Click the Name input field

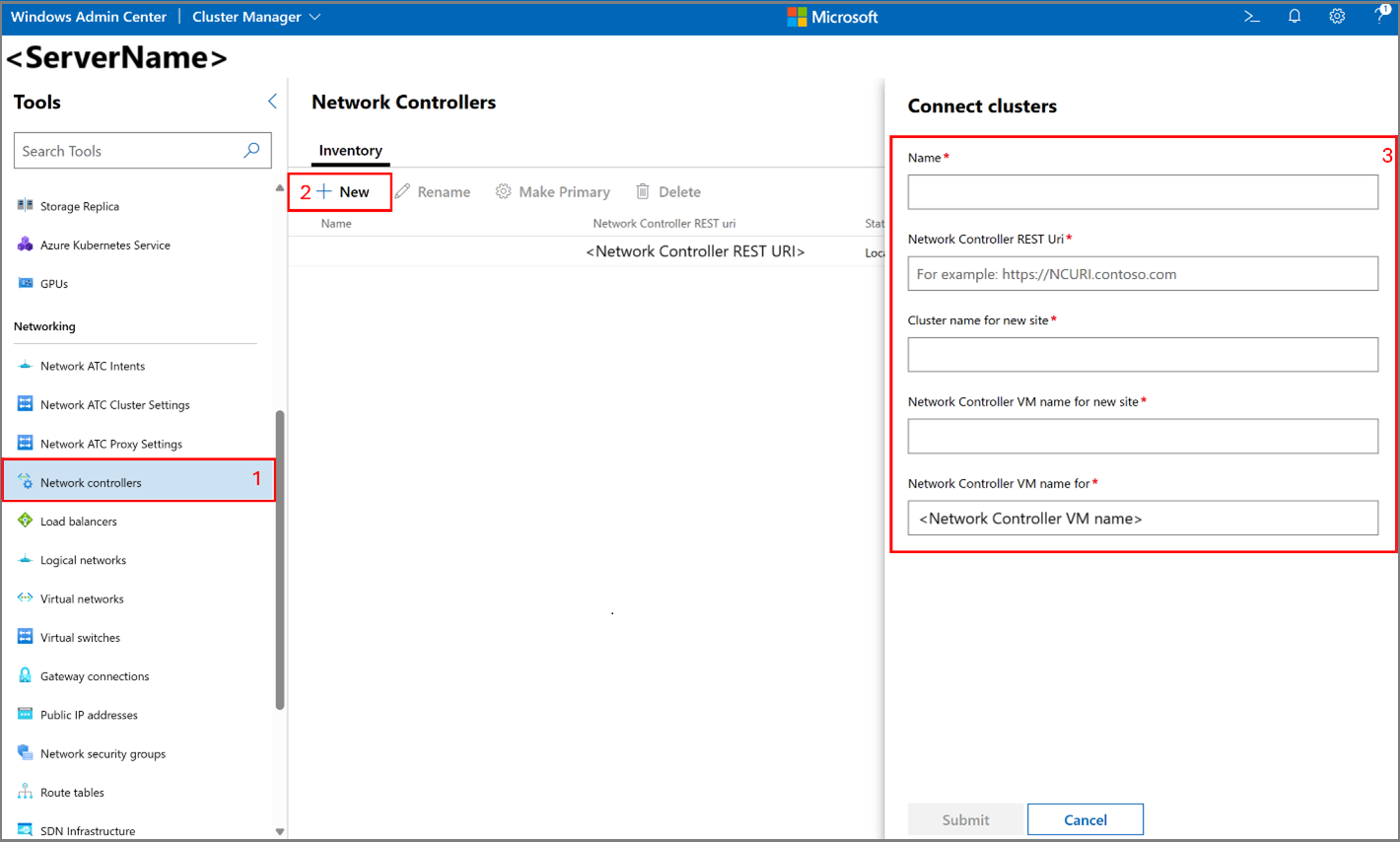tap(1142, 192)
